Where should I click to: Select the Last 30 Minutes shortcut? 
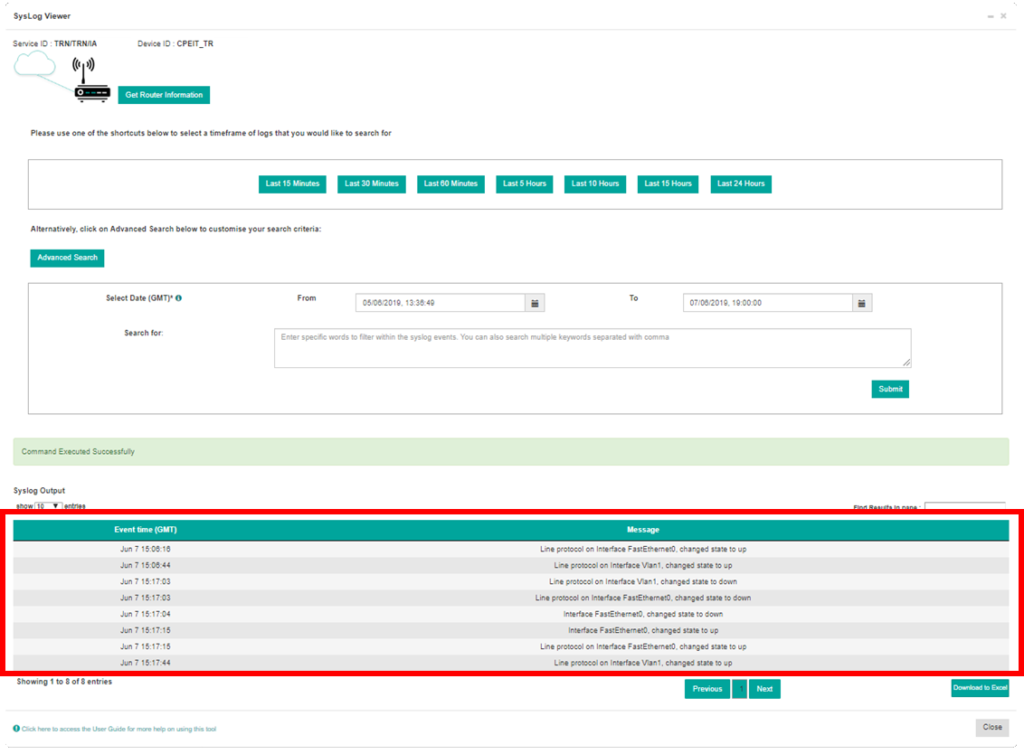[370, 184]
